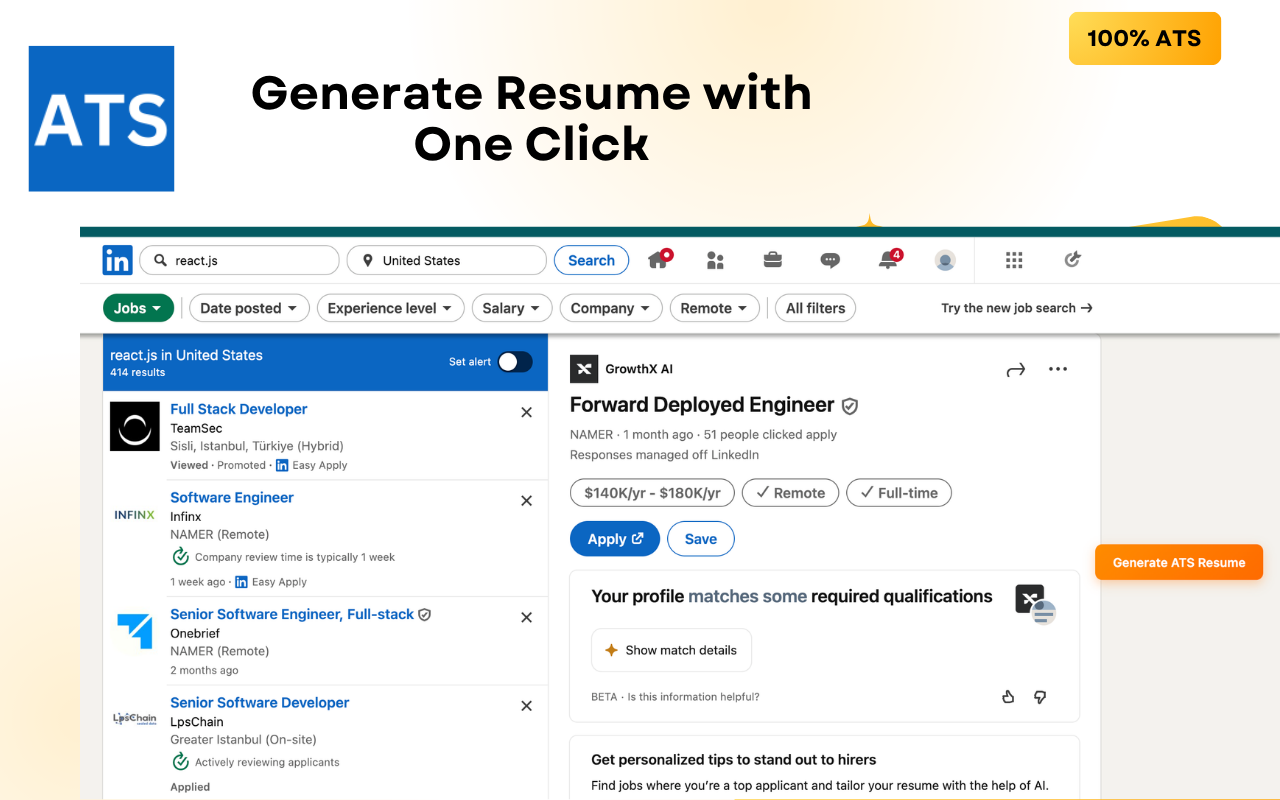Click the react.js search keyword field
Viewport: 1280px width, 800px height.
[239, 260]
